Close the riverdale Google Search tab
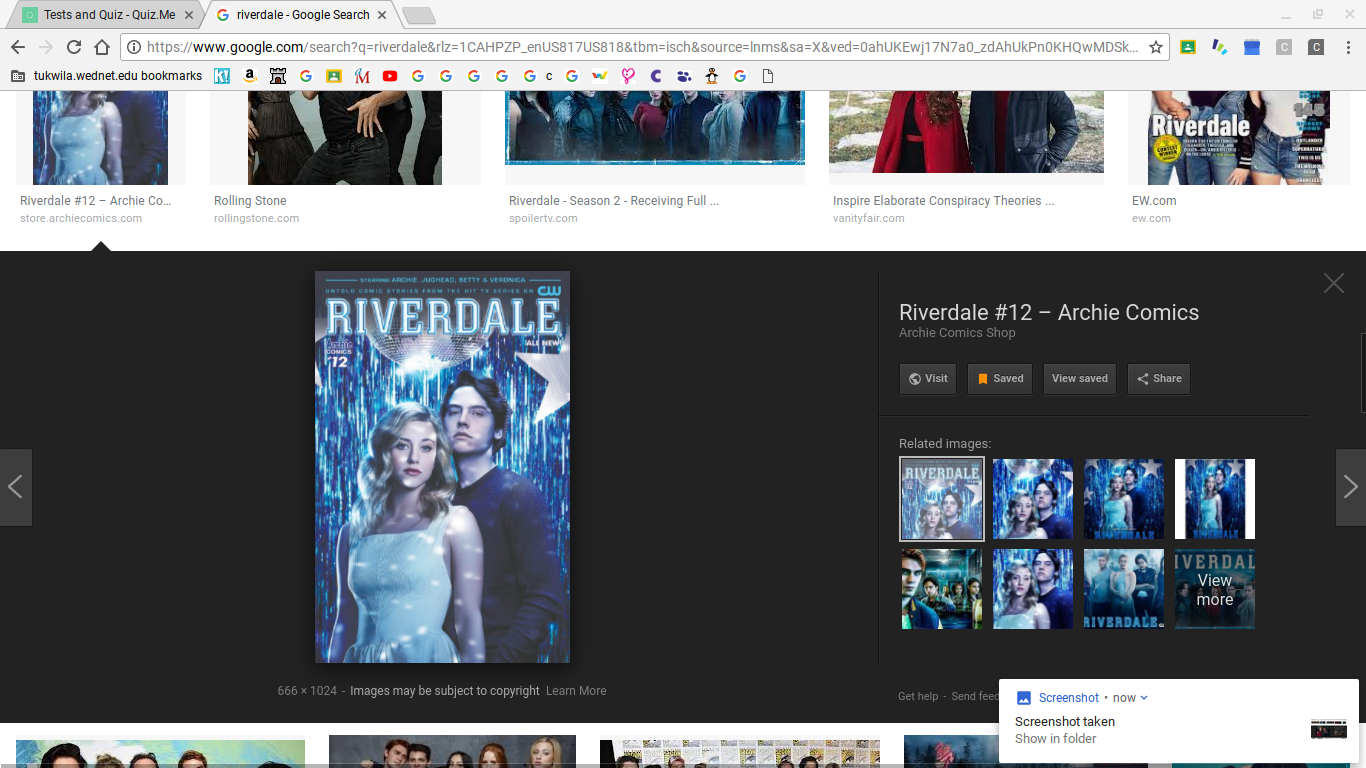The height and width of the screenshot is (768, 1366). pos(382,15)
